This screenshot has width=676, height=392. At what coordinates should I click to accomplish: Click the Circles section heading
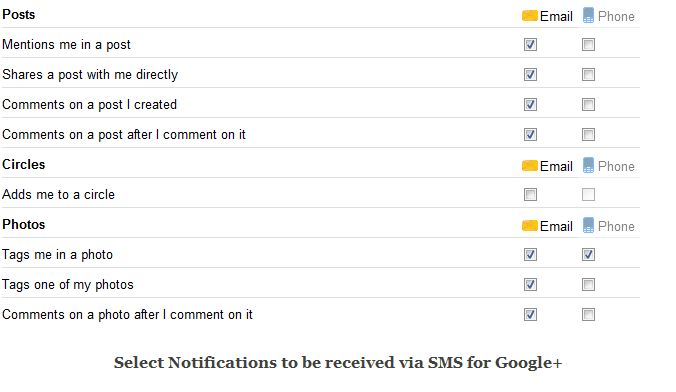24,164
